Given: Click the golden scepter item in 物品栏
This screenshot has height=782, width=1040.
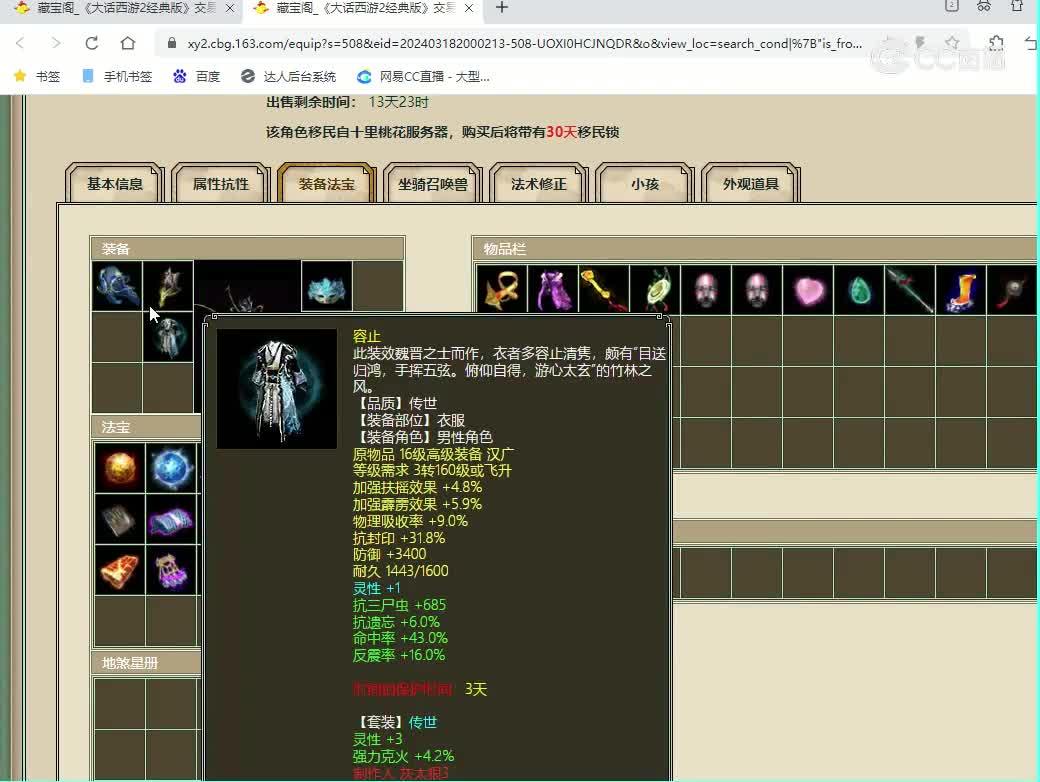Looking at the screenshot, I should [x=604, y=289].
